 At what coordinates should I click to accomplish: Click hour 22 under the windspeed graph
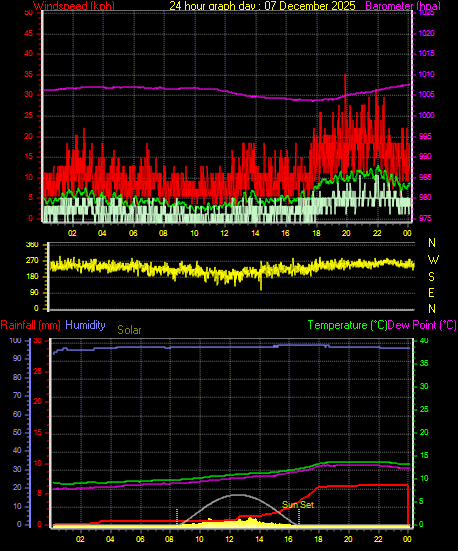[x=377, y=233]
